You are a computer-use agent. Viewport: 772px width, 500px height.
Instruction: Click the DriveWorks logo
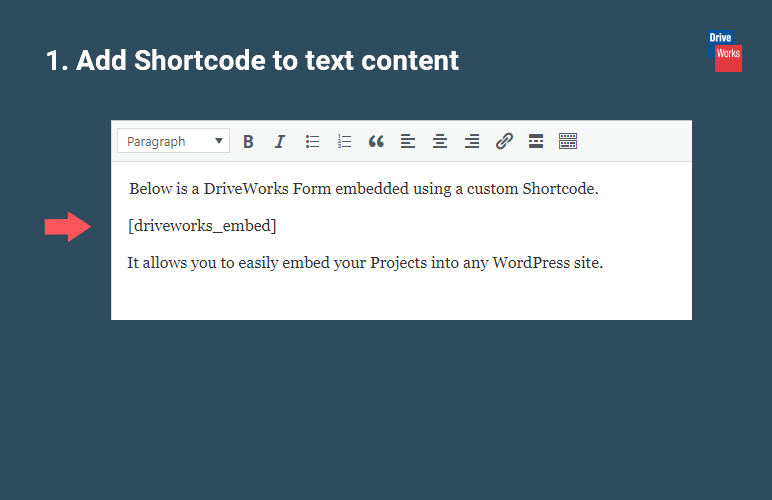(725, 51)
